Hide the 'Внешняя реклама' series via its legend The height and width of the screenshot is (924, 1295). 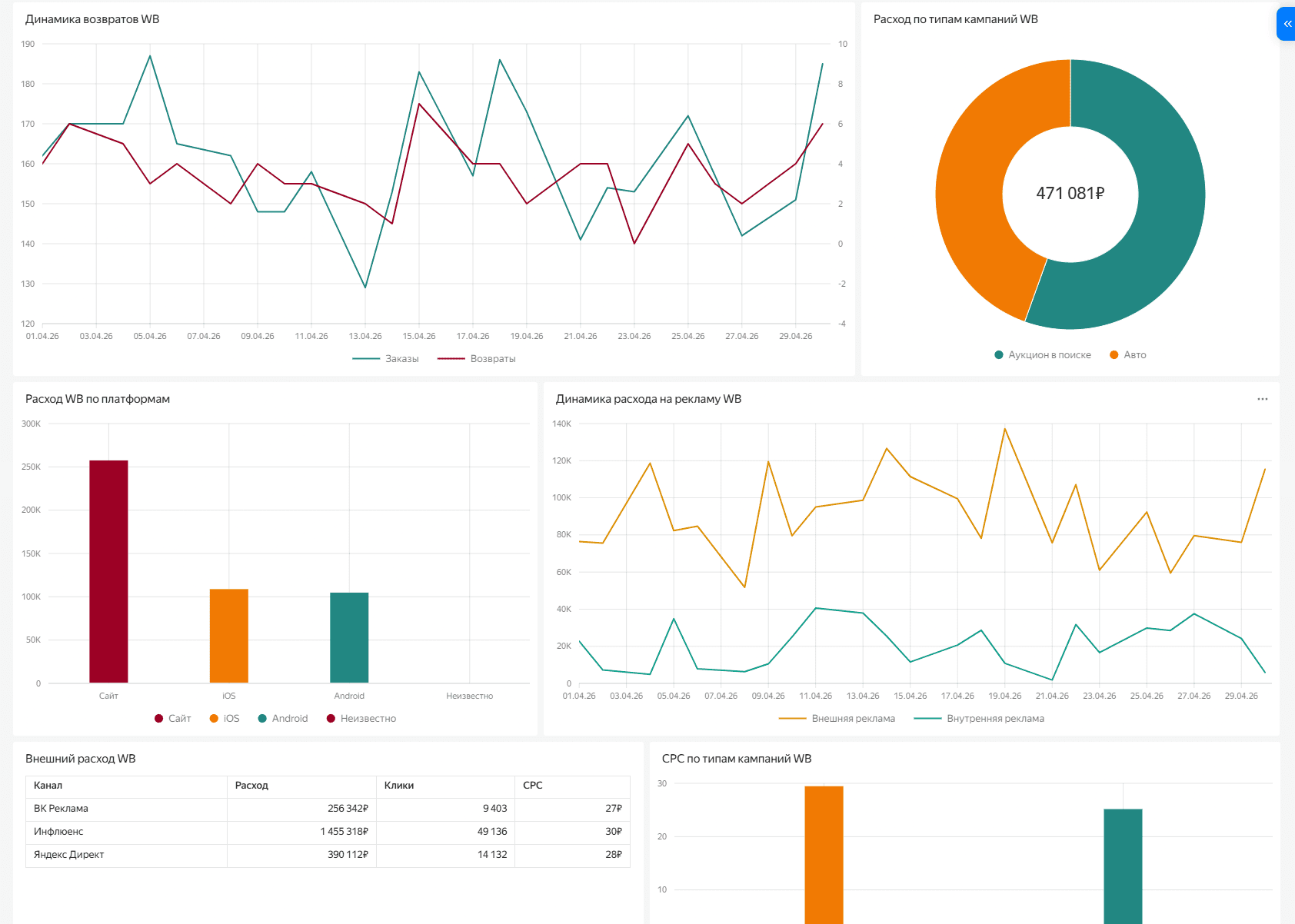pyautogui.click(x=837, y=719)
